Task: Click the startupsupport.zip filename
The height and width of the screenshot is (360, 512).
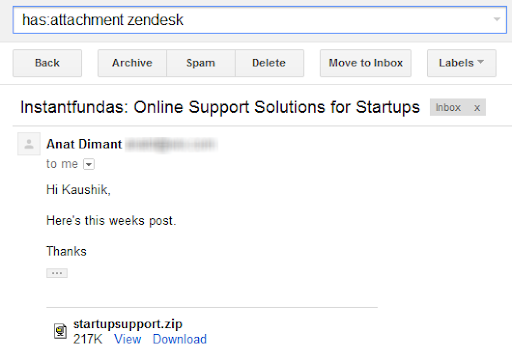Action: click(128, 324)
